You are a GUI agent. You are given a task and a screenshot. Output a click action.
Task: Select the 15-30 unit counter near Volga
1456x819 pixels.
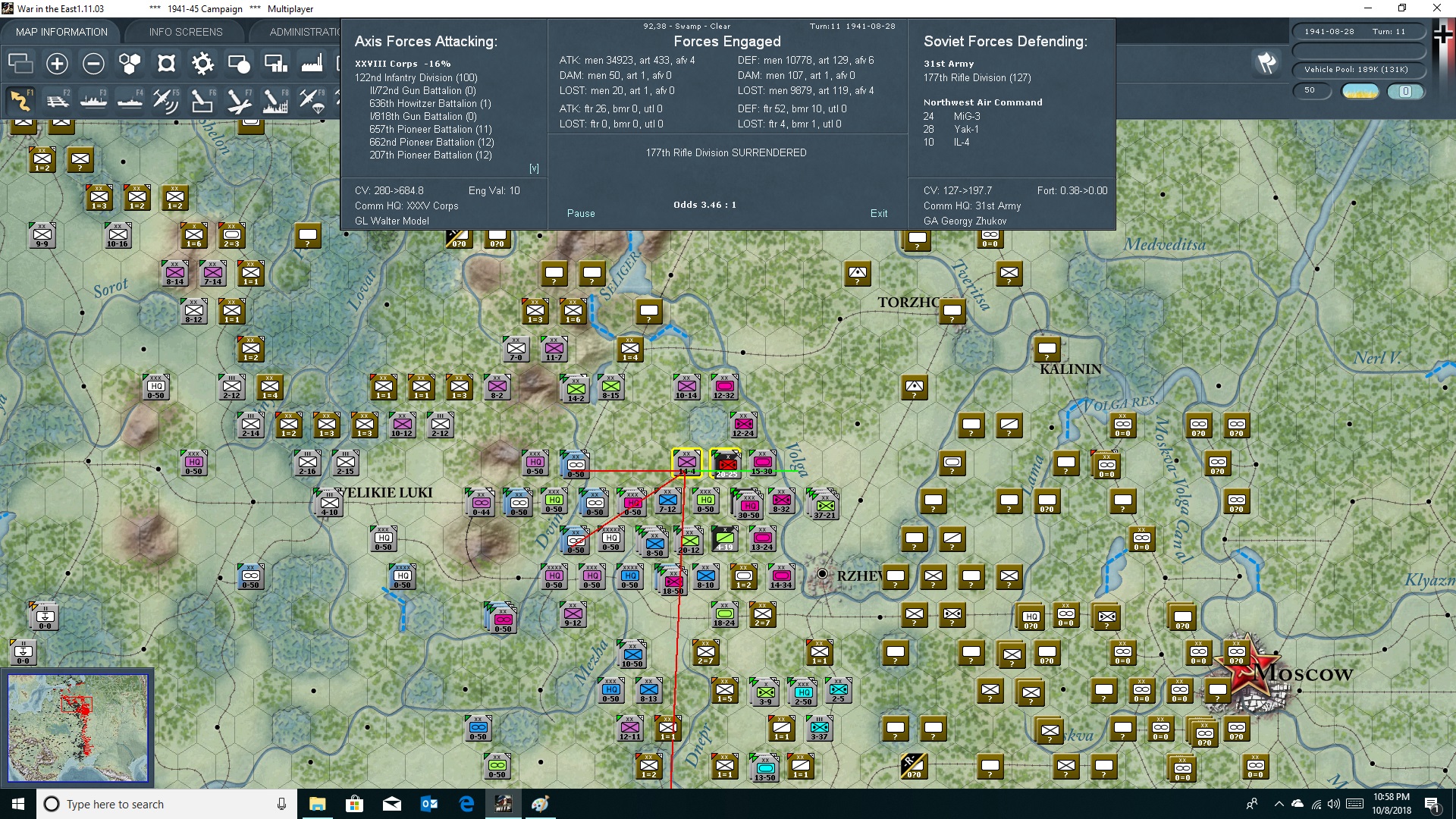[763, 463]
